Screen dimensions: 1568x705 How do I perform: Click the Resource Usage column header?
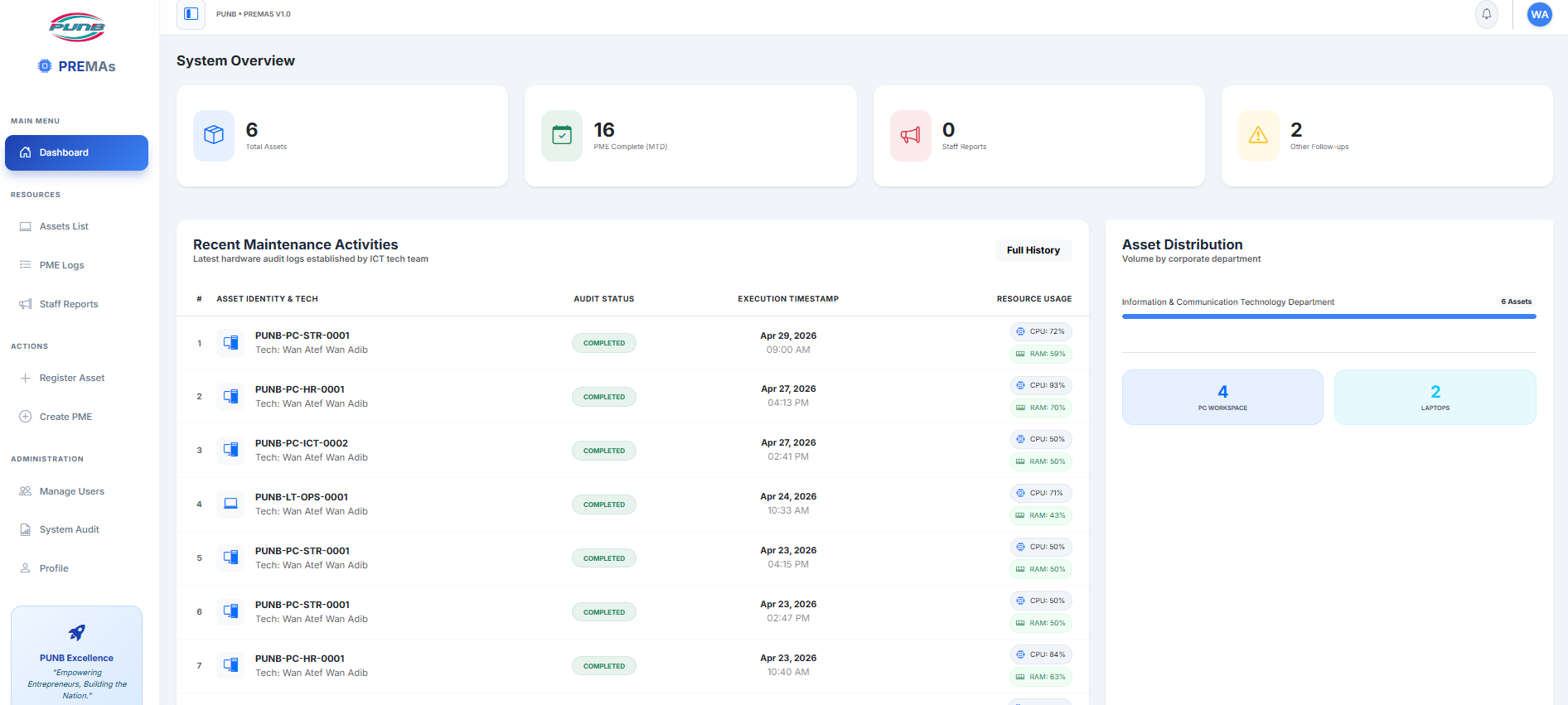[x=1034, y=299]
